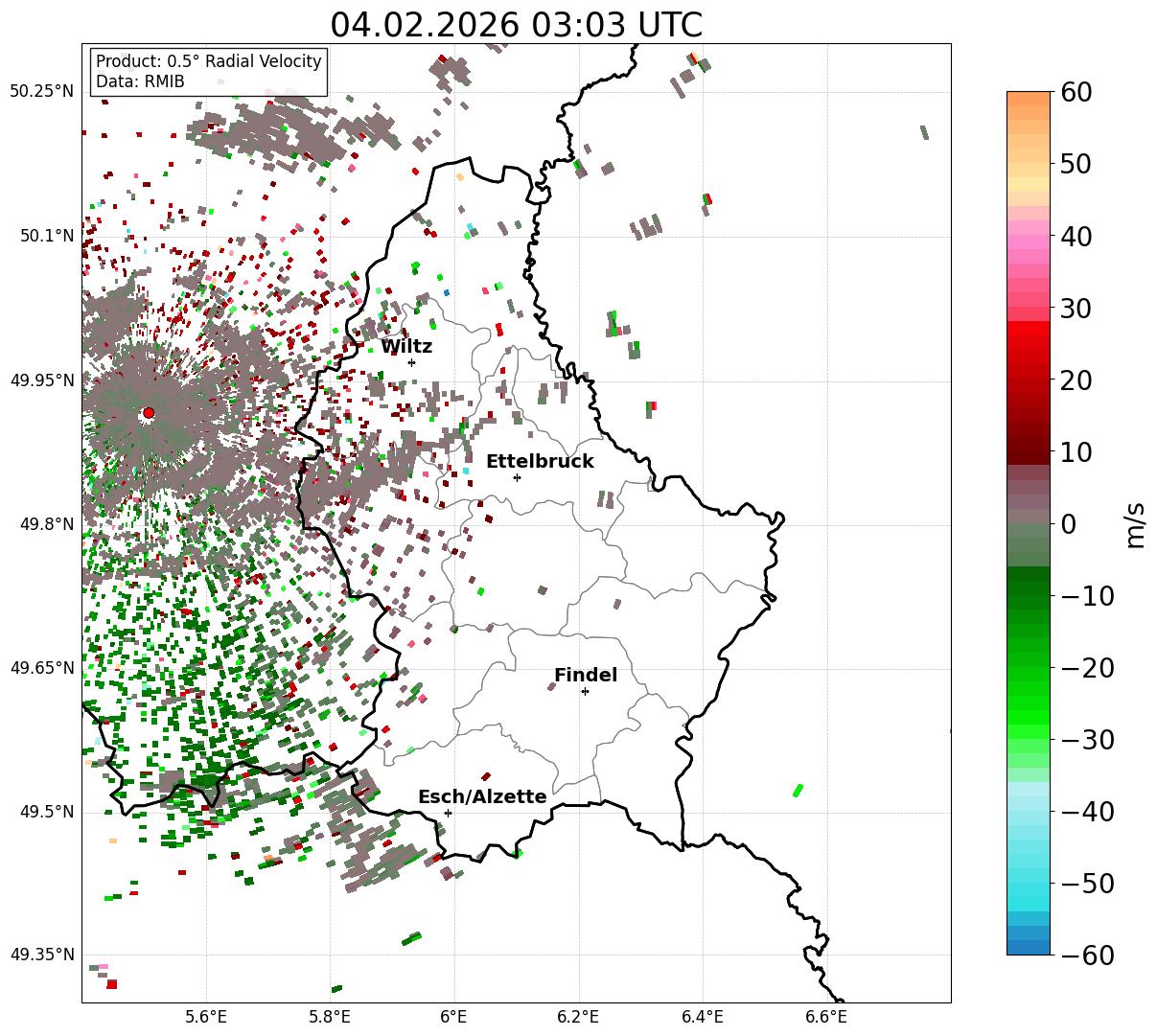Click the Ettelbruck station cross marker
Viewport: 1157px width, 1036px height.
(x=518, y=477)
